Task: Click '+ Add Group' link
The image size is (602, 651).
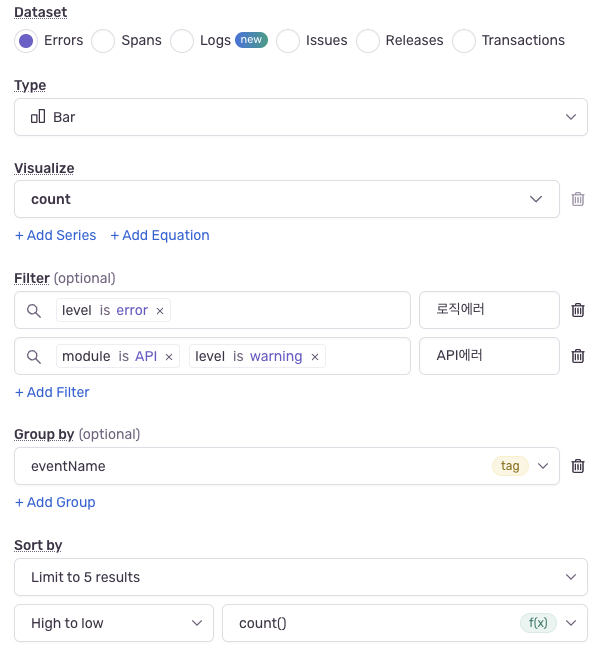Action: pyautogui.click(x=55, y=503)
